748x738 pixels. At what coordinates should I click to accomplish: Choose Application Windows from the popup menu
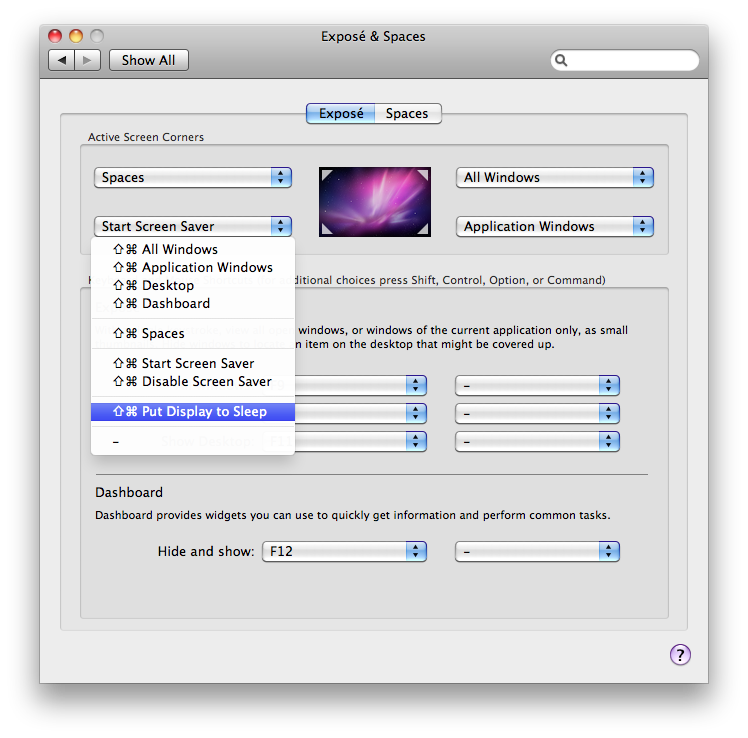pos(193,268)
